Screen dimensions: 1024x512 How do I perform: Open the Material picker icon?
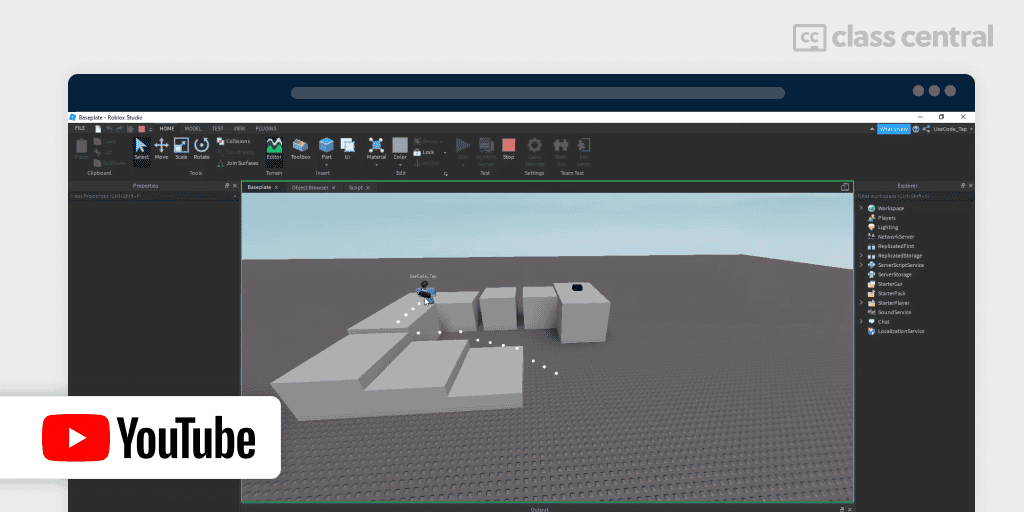pyautogui.click(x=376, y=146)
